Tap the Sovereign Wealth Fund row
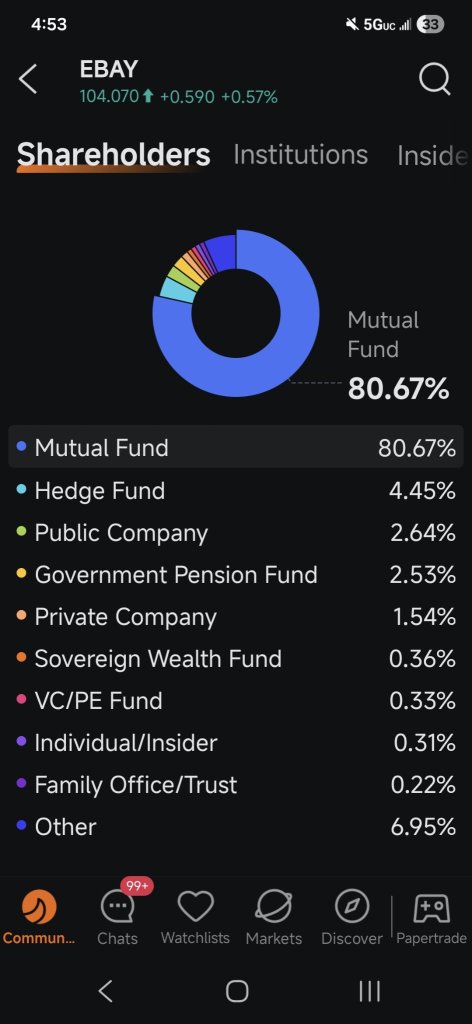The width and height of the screenshot is (472, 1024). pos(236,658)
